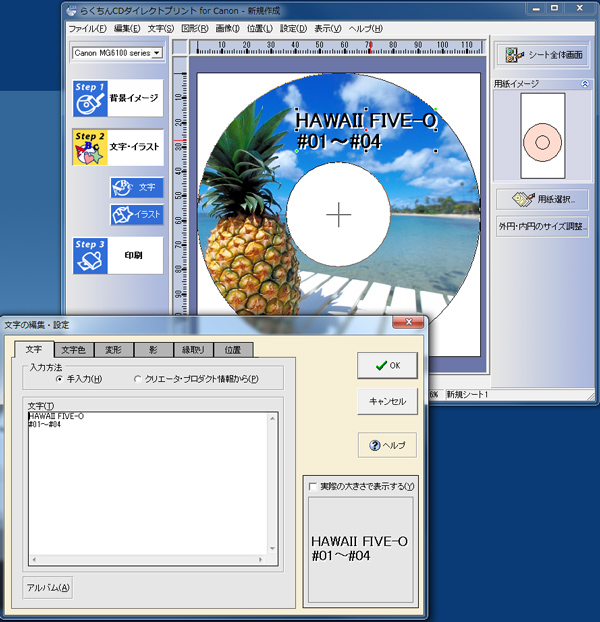Screen dimensions: 600x622
Task: Click the text preview box in dialog
Action: [x=360, y=550]
